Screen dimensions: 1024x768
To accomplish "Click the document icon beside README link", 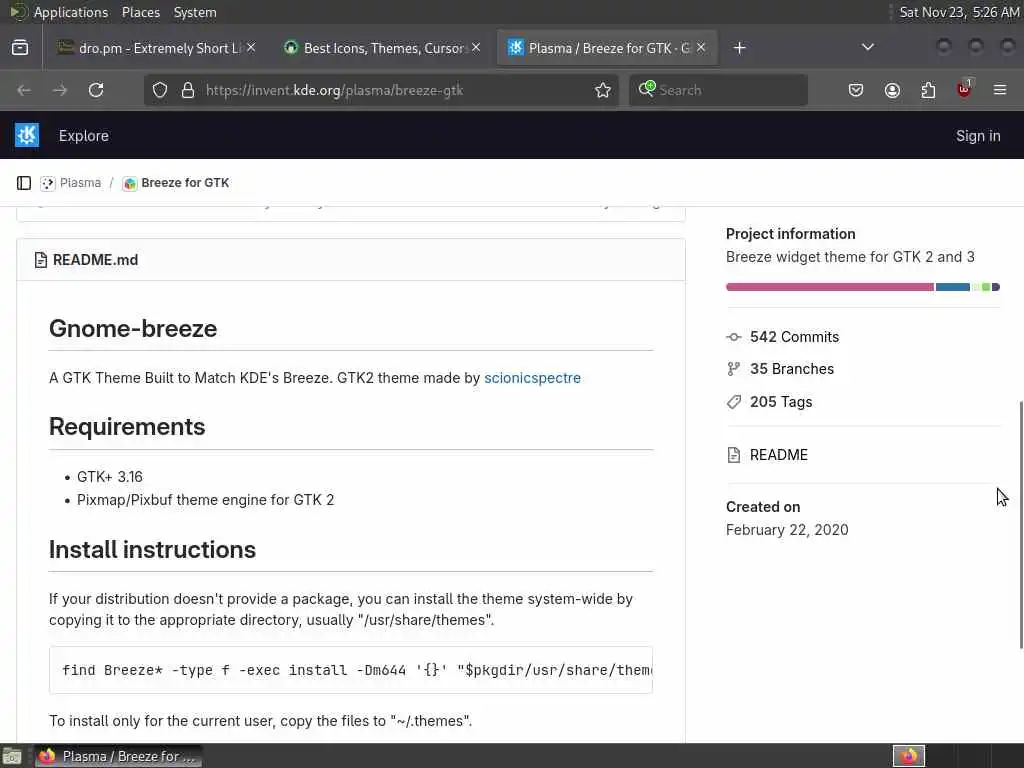I will 733,455.
